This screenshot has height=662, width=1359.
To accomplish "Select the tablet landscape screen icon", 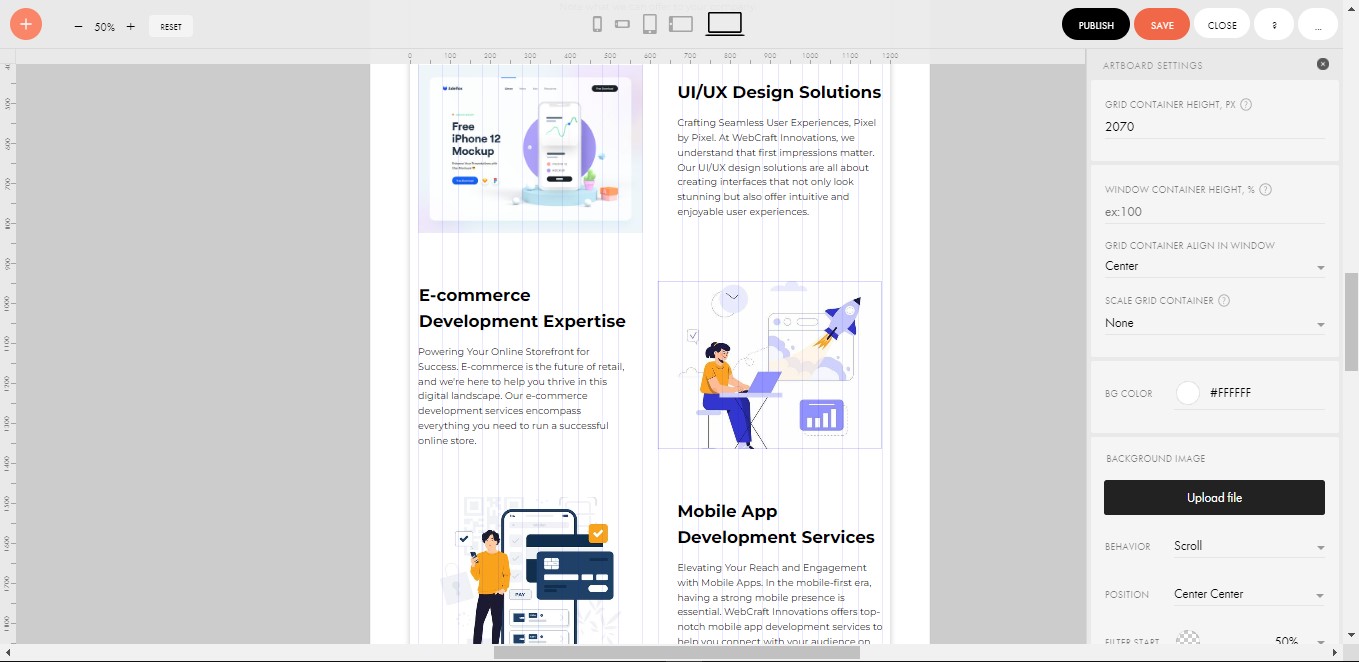I will pyautogui.click(x=681, y=24).
